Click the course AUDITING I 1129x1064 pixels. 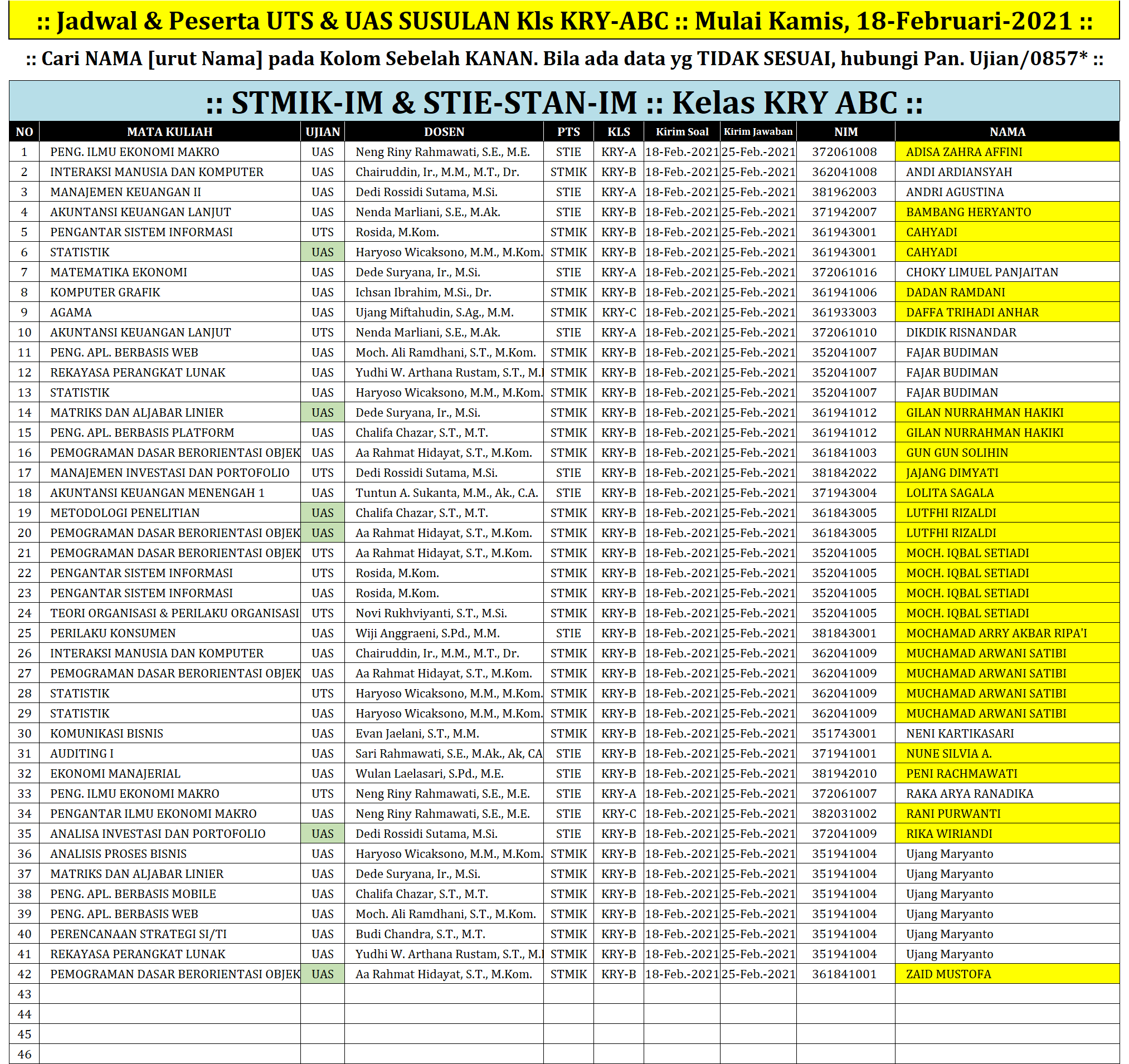82,754
